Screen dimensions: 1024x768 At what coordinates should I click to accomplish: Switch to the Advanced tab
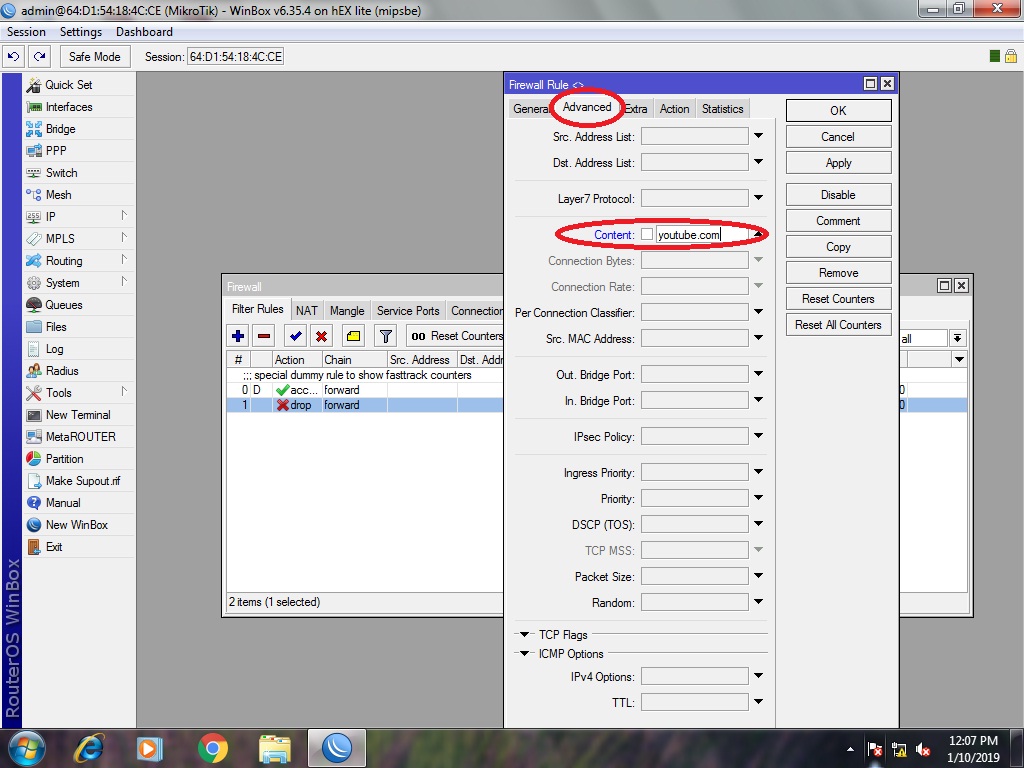(586, 107)
